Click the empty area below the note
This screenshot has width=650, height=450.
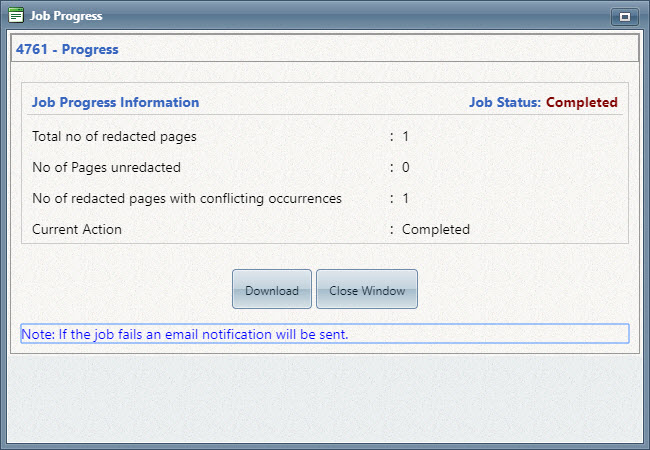[x=325, y=399]
